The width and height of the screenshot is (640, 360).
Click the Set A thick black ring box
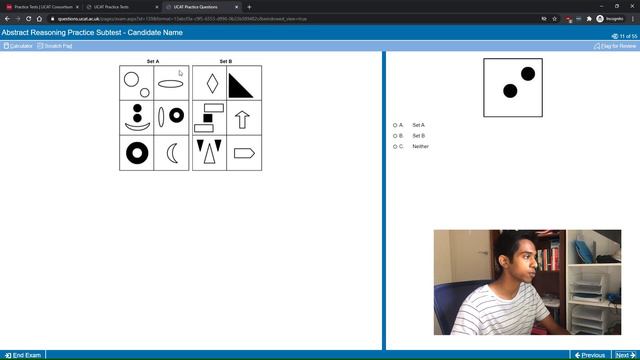click(137, 153)
